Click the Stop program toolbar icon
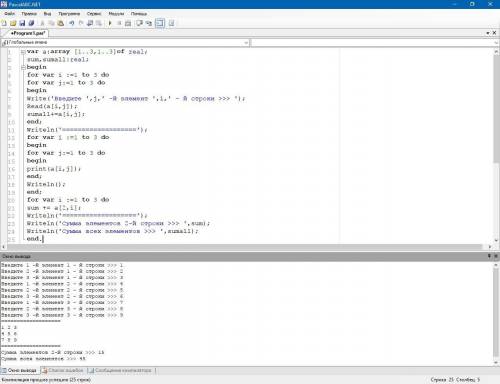Screen dimensions: 500x384 (x=119, y=23)
